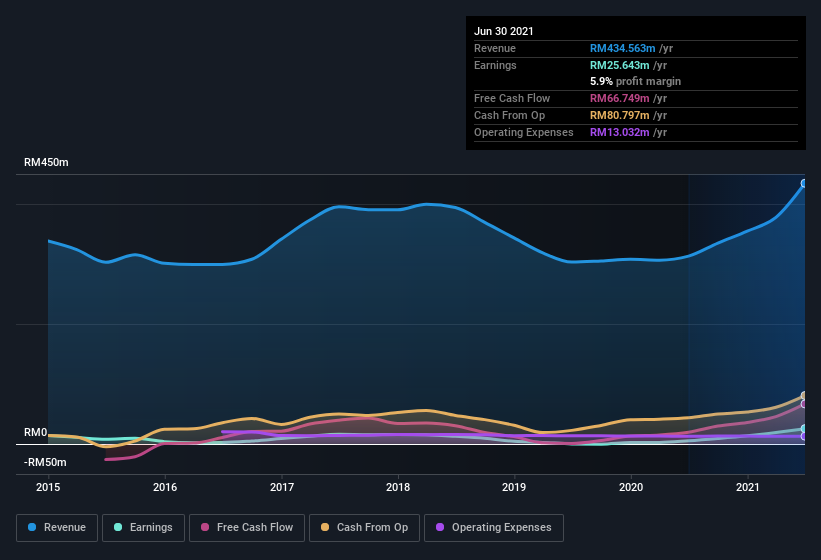The width and height of the screenshot is (821, 560).
Task: Click the Earnings endpoint marker
Action: (x=804, y=429)
